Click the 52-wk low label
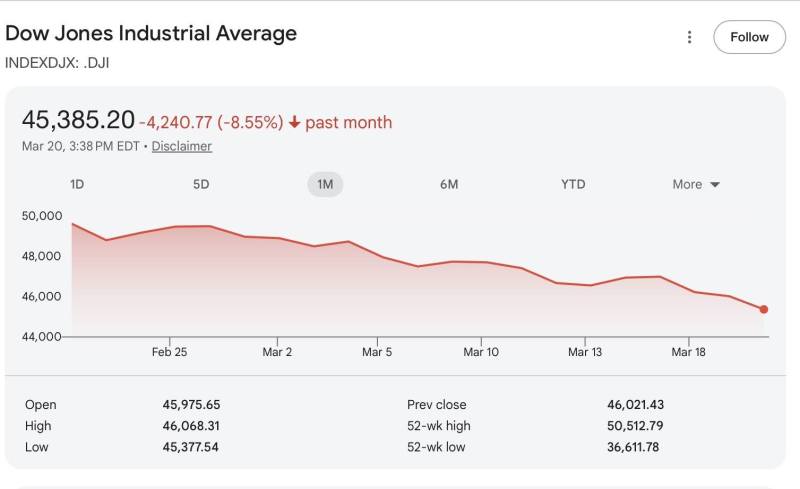Screen dimensions: 800x489 coord(436,447)
